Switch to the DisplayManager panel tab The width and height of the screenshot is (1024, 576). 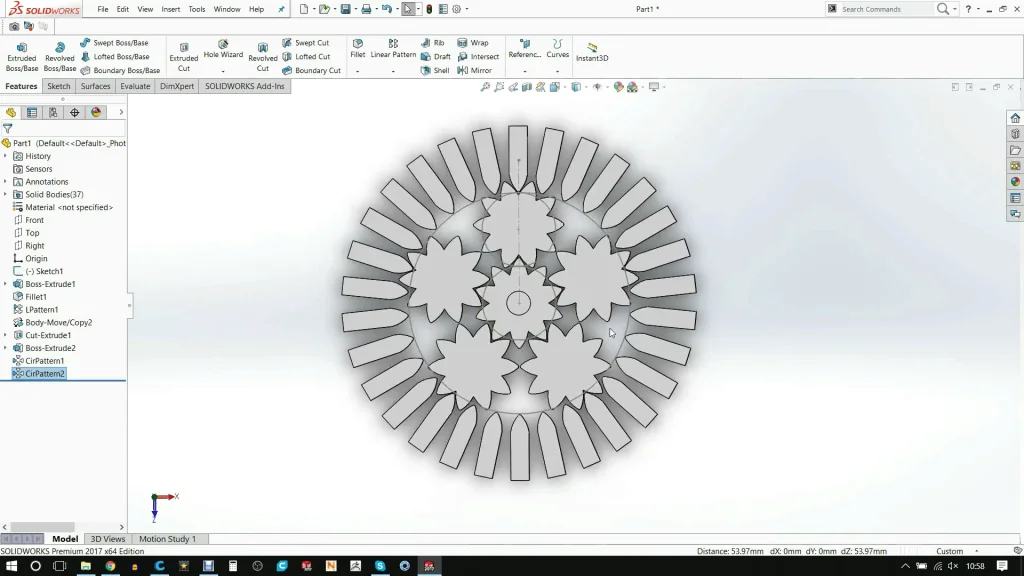95,112
